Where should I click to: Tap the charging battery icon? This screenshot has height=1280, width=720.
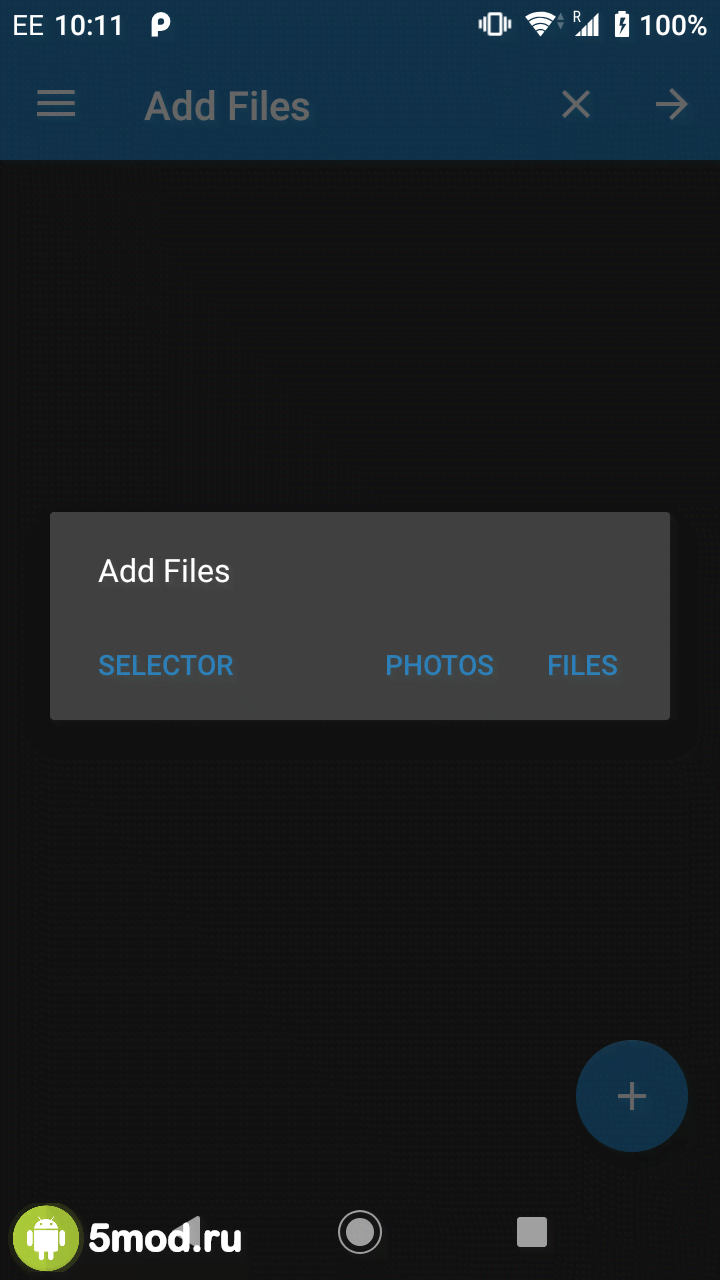(622, 25)
